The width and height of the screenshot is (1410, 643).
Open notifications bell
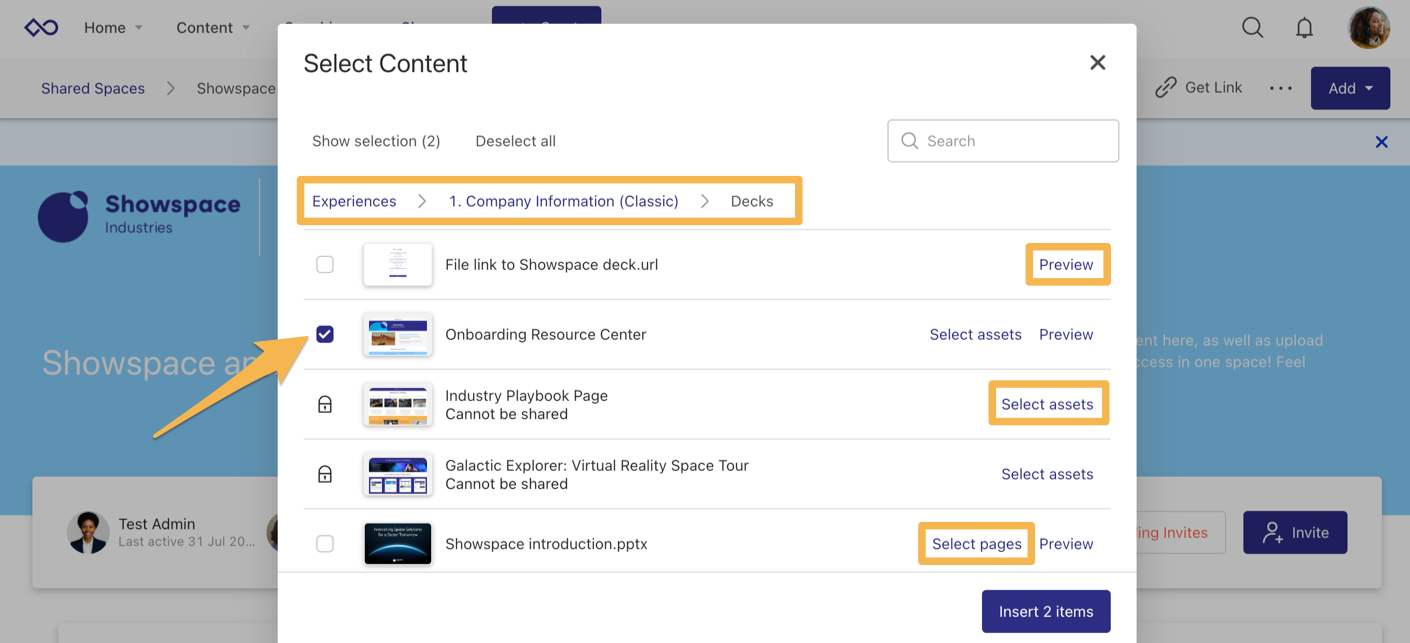coord(1304,28)
